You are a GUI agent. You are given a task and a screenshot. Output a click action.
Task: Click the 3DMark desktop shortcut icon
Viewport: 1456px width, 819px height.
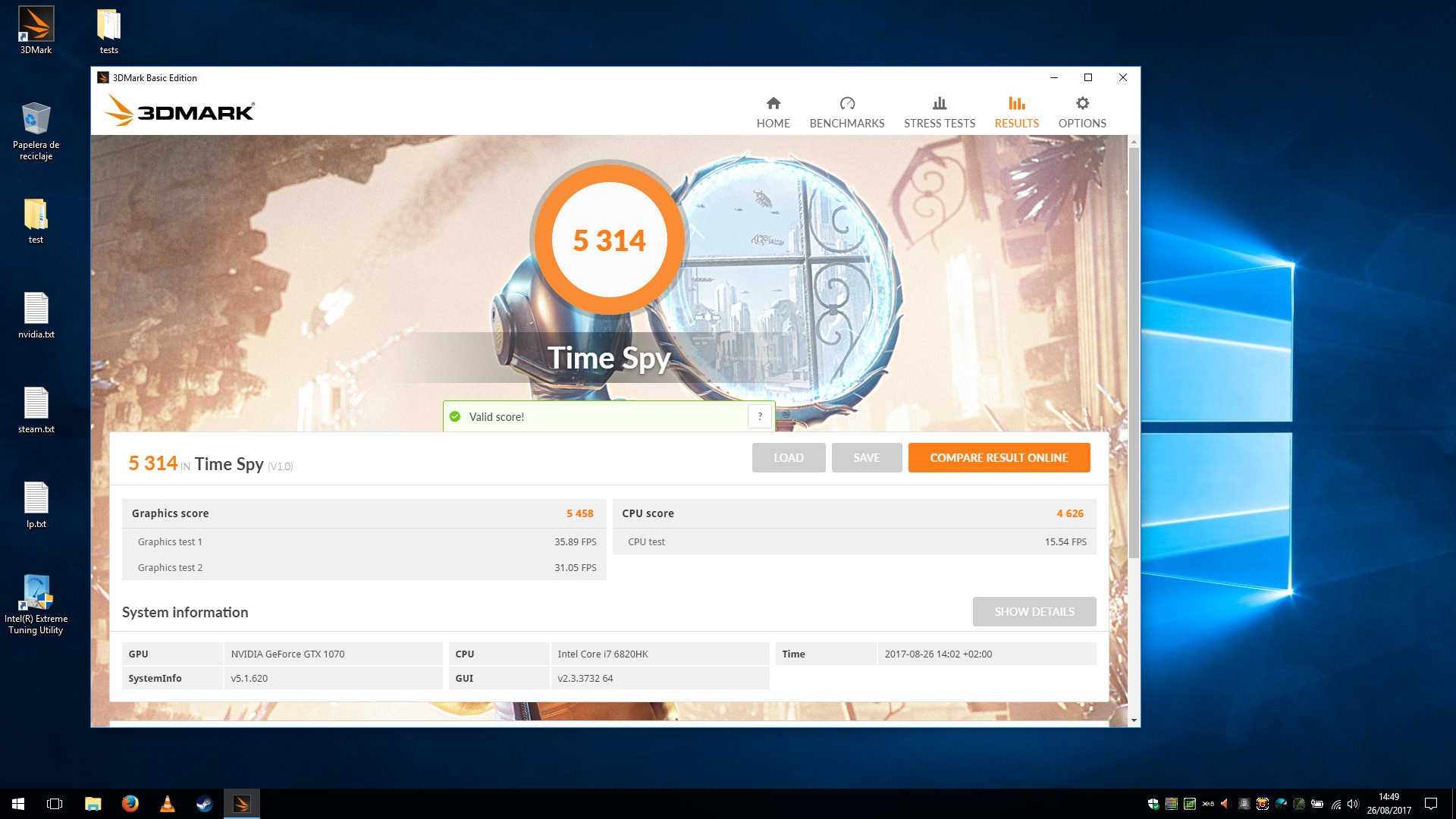(x=36, y=30)
